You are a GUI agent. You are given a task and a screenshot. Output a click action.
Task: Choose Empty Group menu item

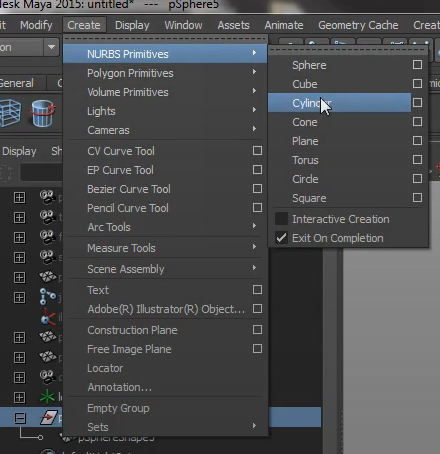[165, 408]
